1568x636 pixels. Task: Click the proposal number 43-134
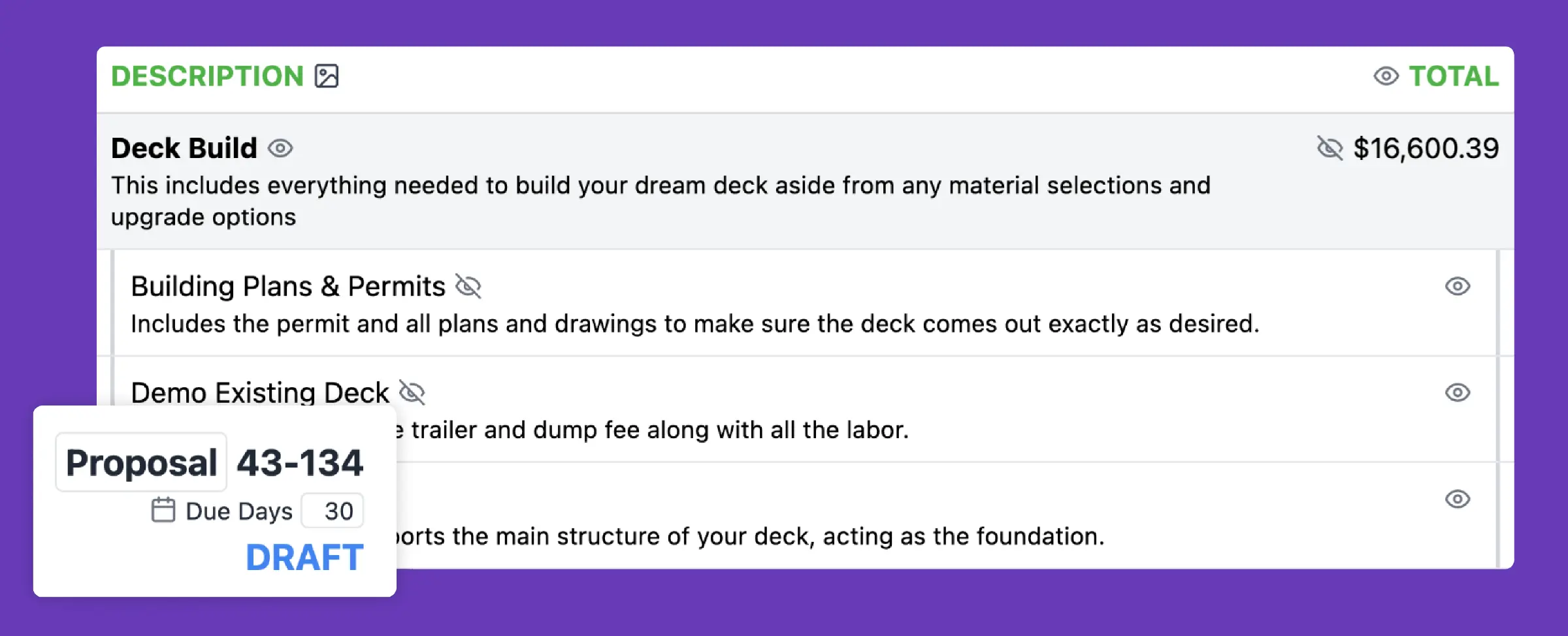tap(299, 462)
